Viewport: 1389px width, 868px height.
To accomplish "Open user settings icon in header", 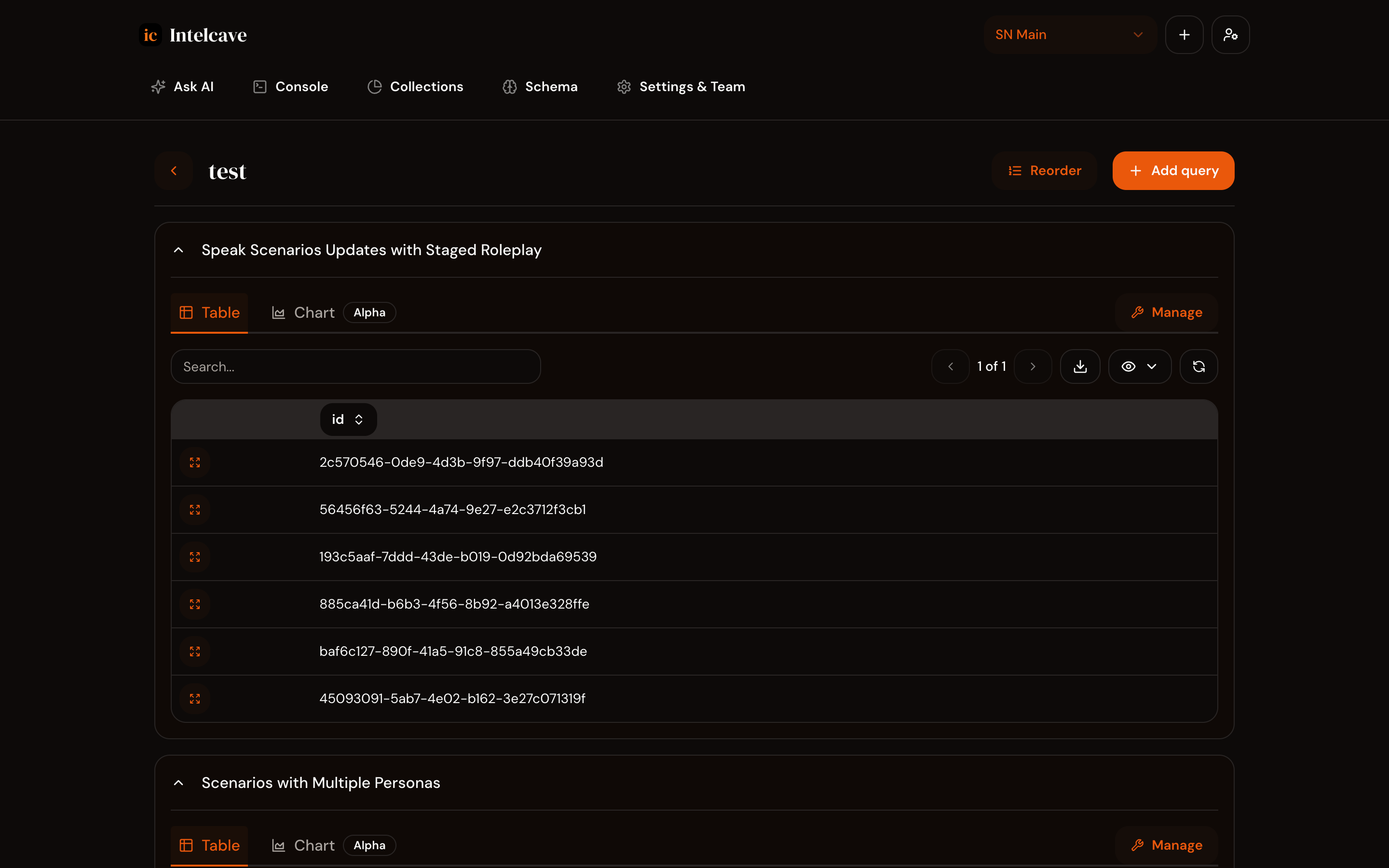I will (x=1230, y=34).
